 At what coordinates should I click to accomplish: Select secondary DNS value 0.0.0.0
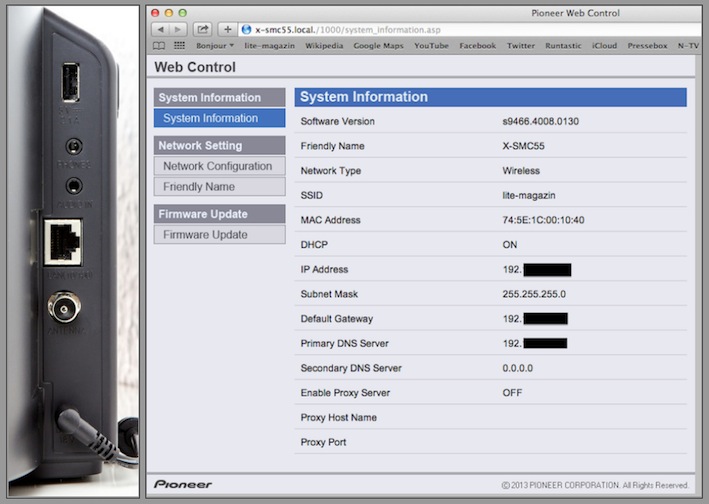point(517,368)
